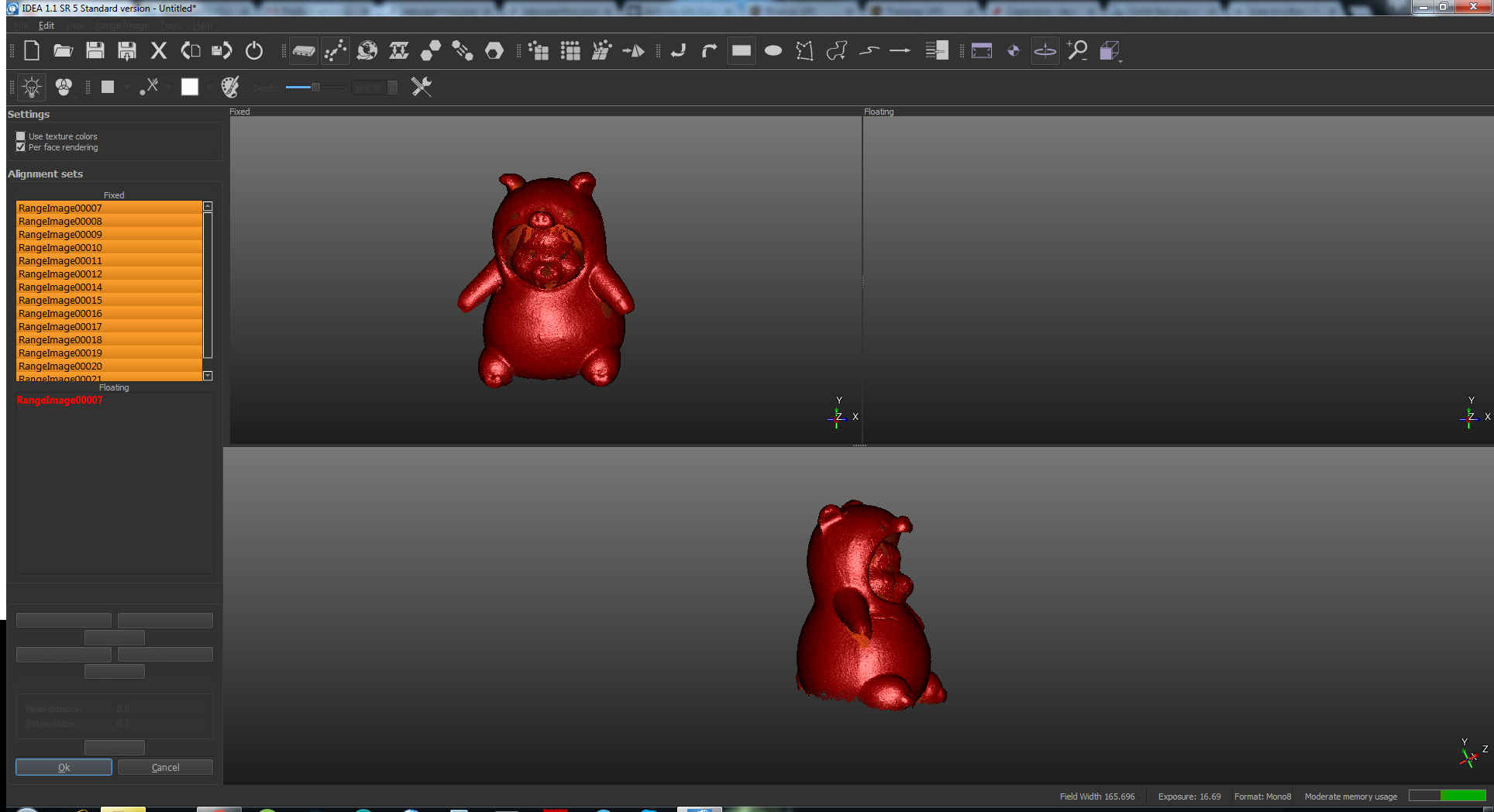Activate the point alignment tool icon

pyautogui.click(x=336, y=51)
